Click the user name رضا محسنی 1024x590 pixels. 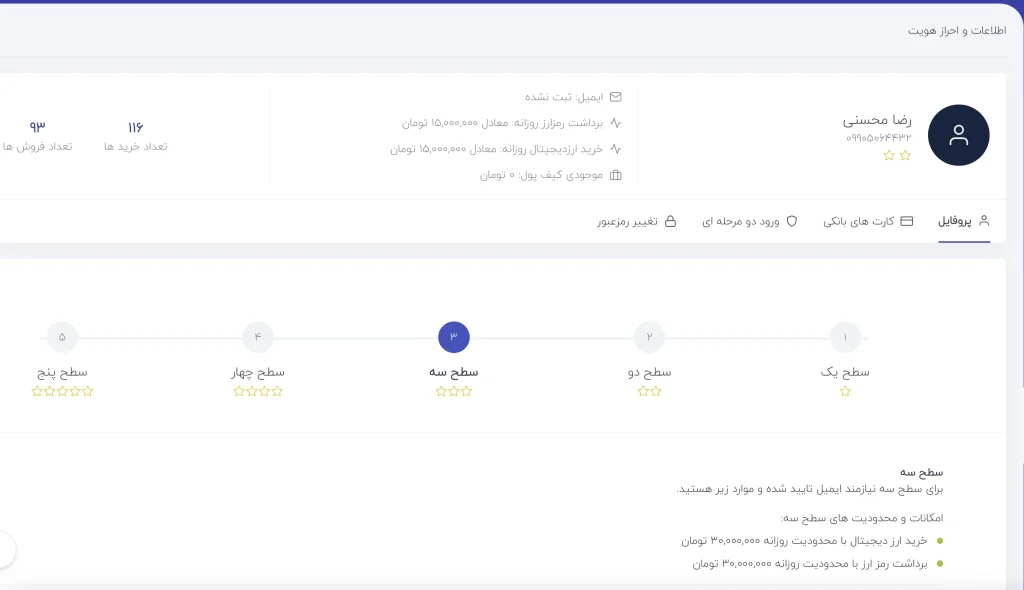(876, 120)
